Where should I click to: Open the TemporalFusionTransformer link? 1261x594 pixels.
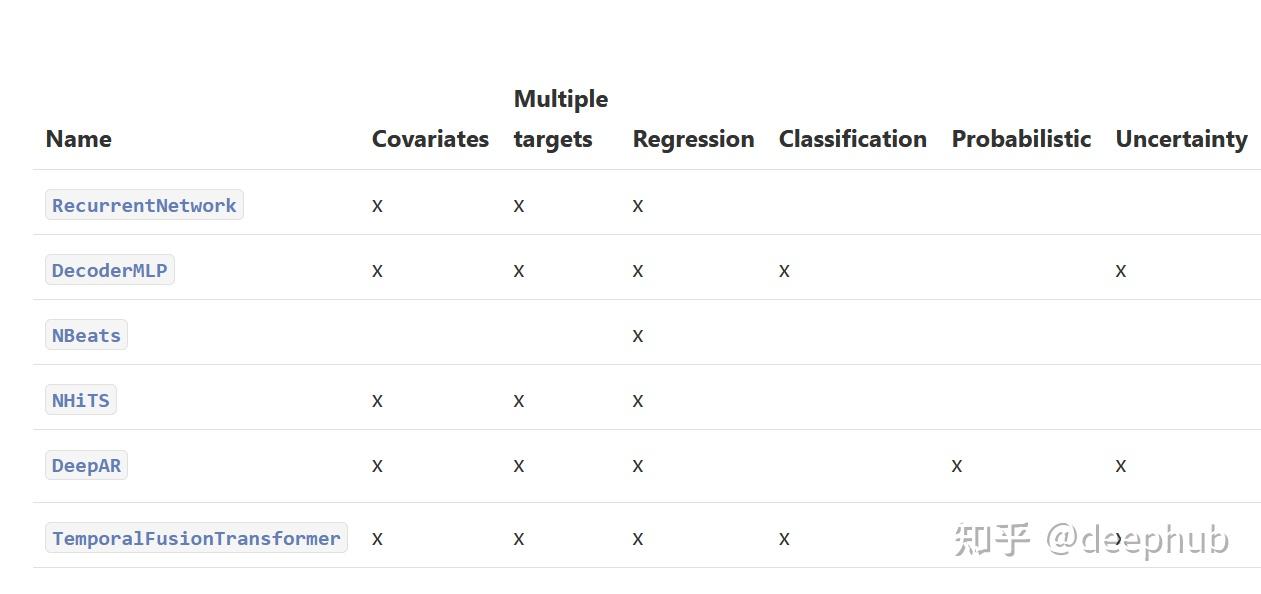[196, 538]
